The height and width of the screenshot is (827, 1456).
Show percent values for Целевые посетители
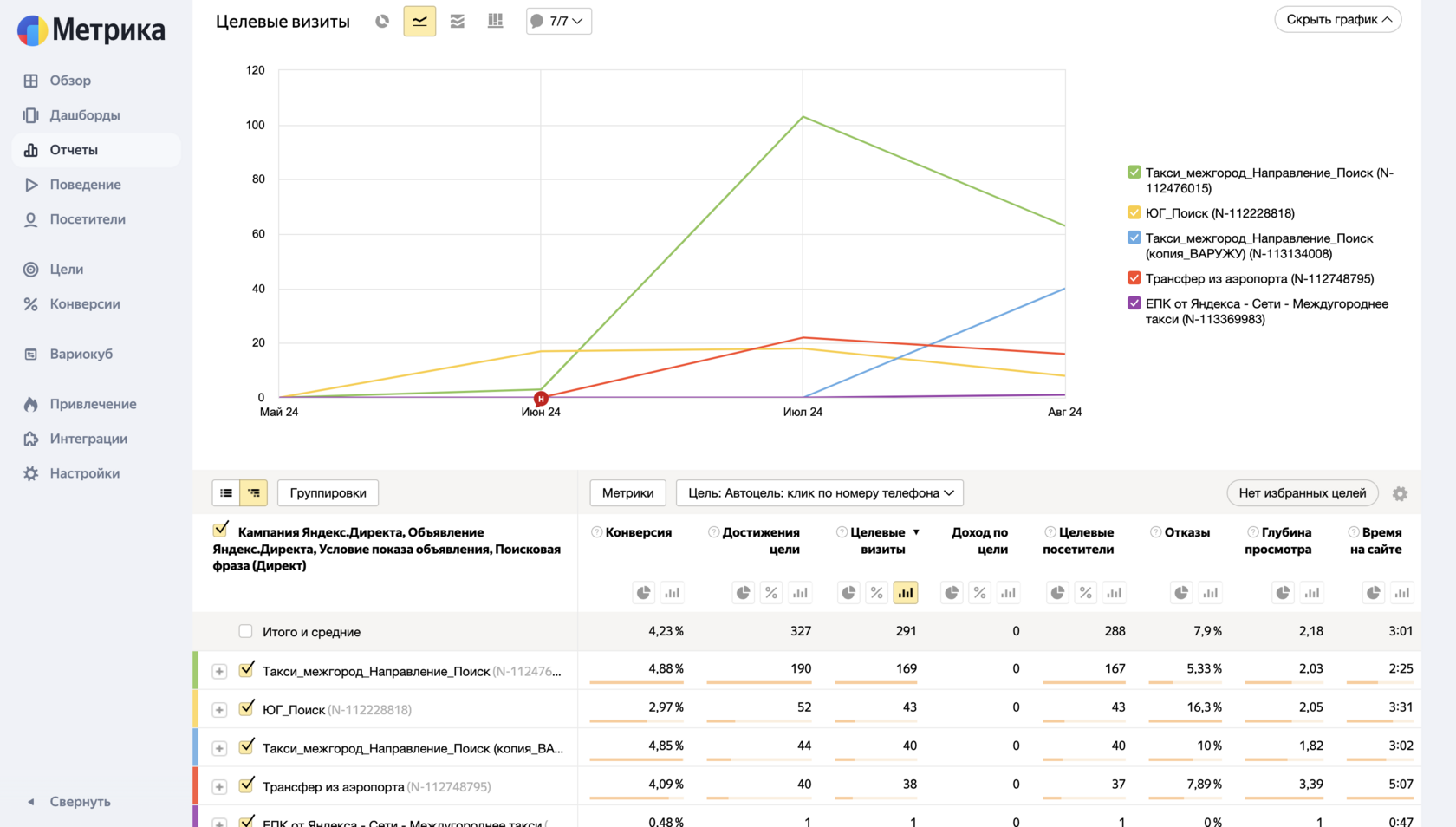1085,593
